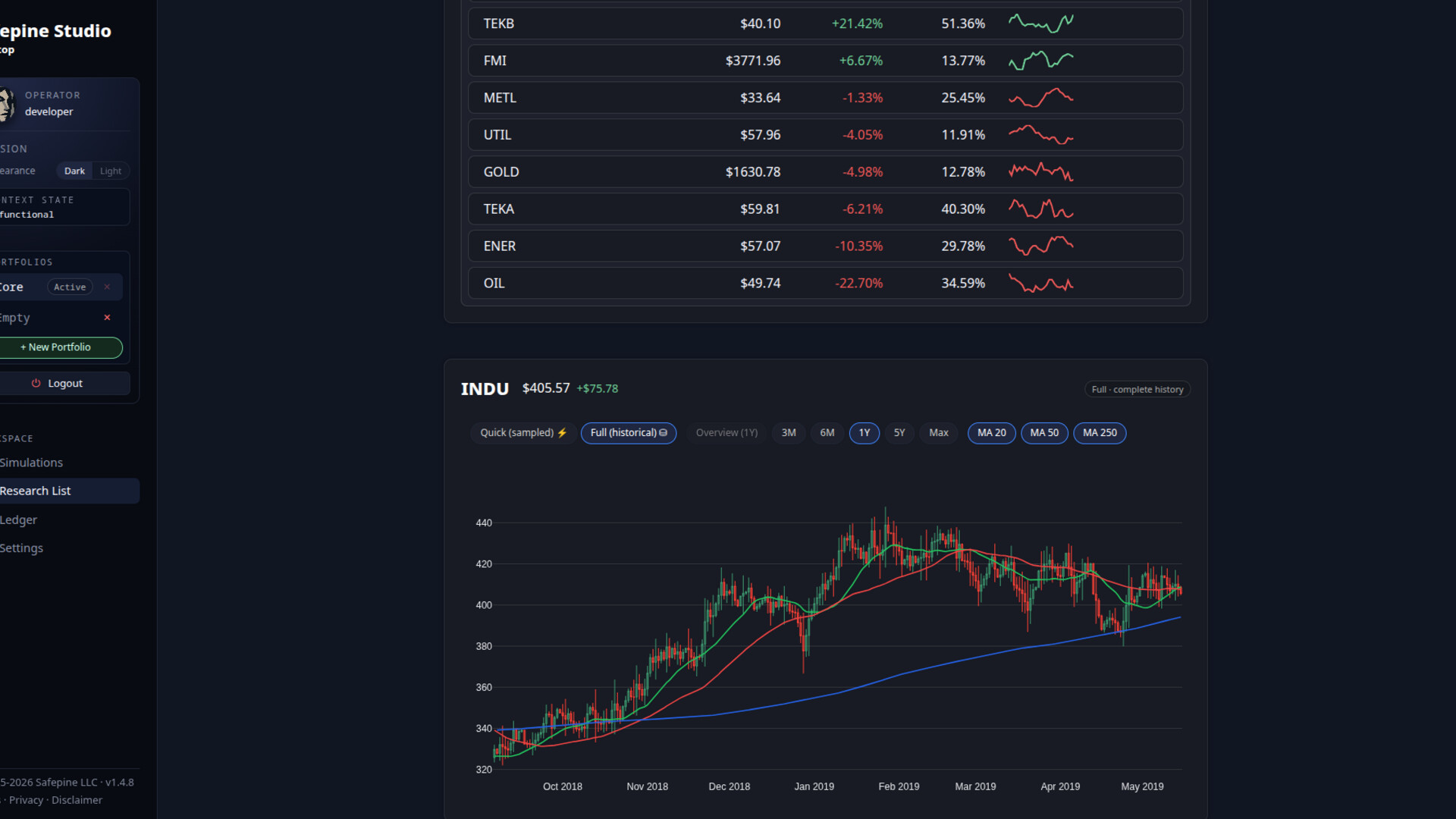Click the GOLD sparkline trend icon
The height and width of the screenshot is (819, 1456).
1040,172
